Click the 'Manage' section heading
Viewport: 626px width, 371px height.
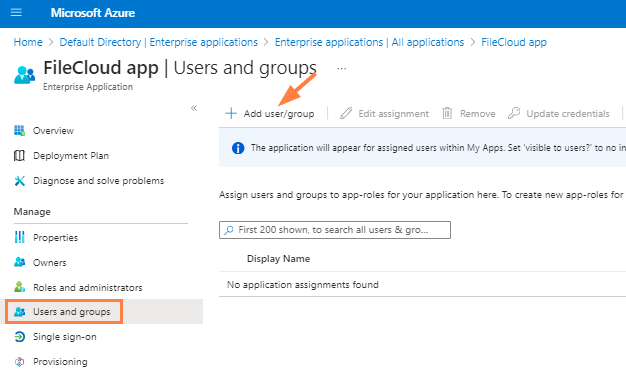[32, 212]
